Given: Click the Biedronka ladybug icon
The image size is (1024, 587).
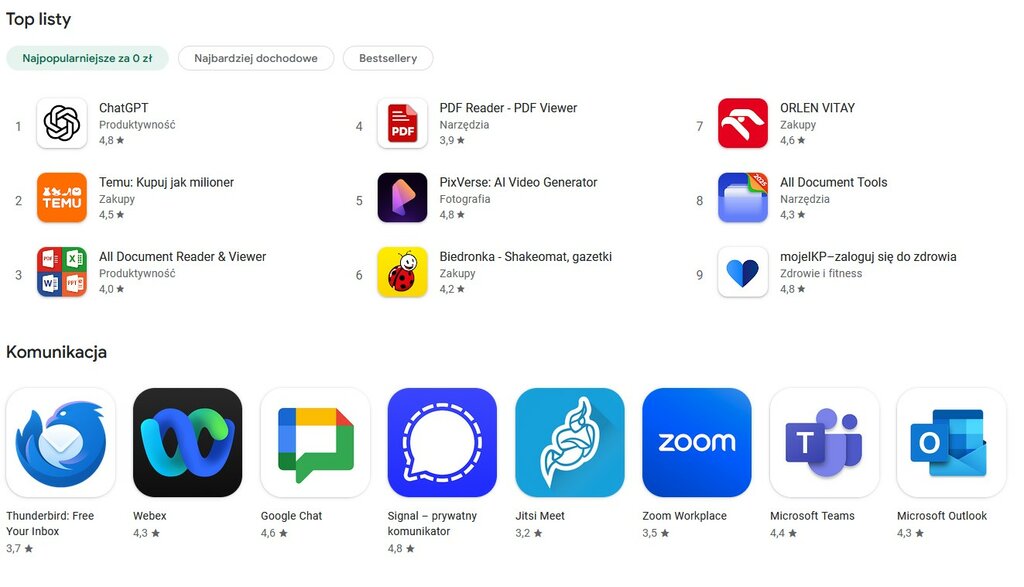Looking at the screenshot, I should click(402, 272).
